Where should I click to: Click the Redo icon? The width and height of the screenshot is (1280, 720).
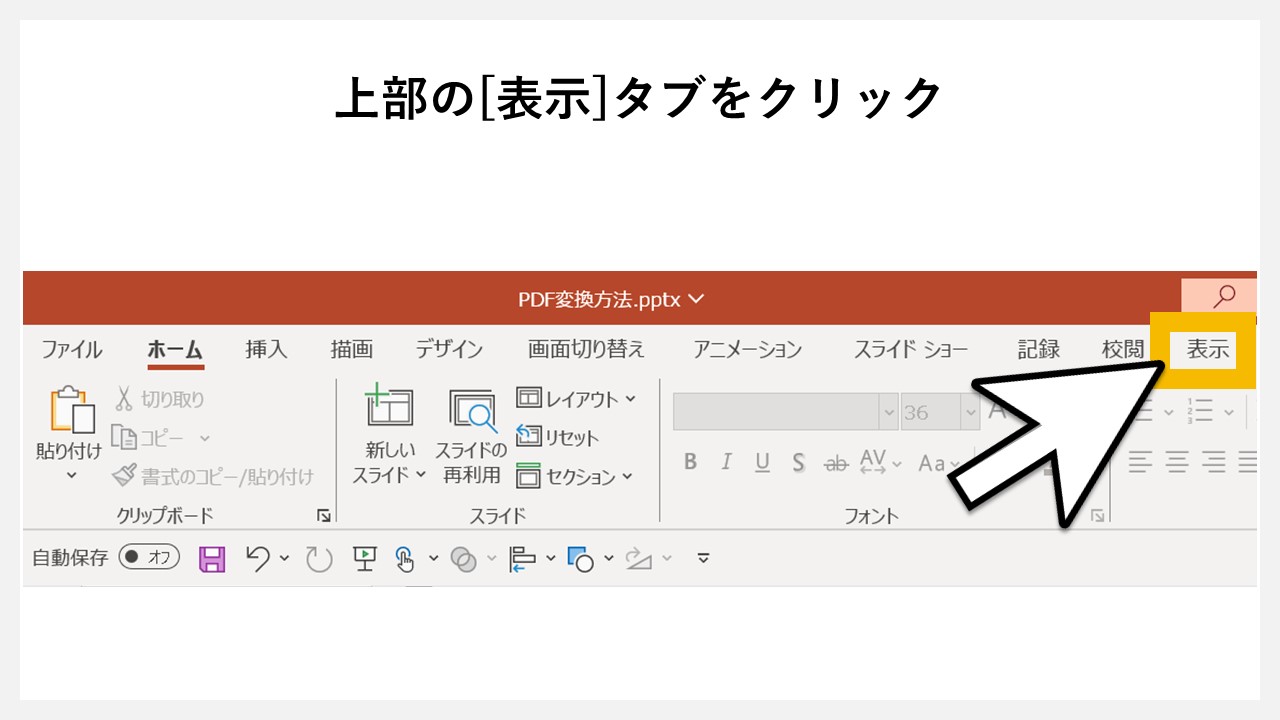tap(317, 558)
